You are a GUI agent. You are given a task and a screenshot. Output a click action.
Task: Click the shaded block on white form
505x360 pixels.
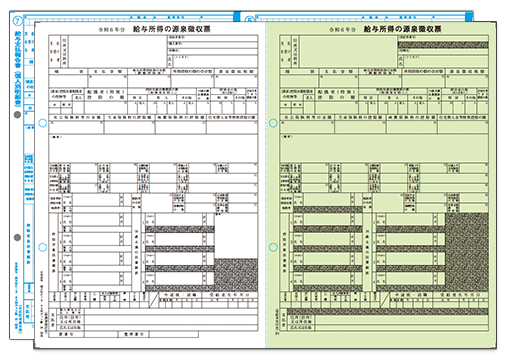click(236, 274)
